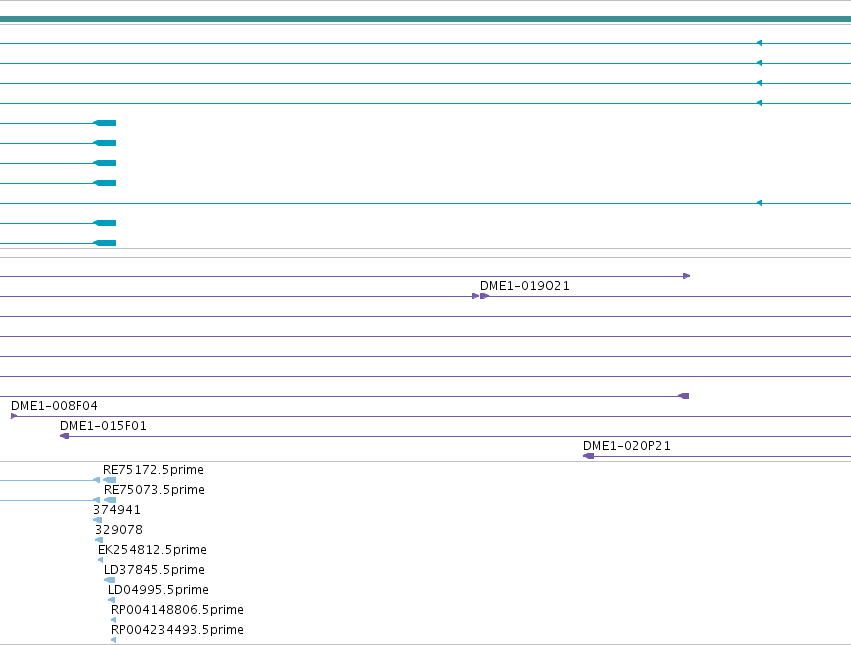Select the 374941 feature label
851x645 pixels.
117,510
